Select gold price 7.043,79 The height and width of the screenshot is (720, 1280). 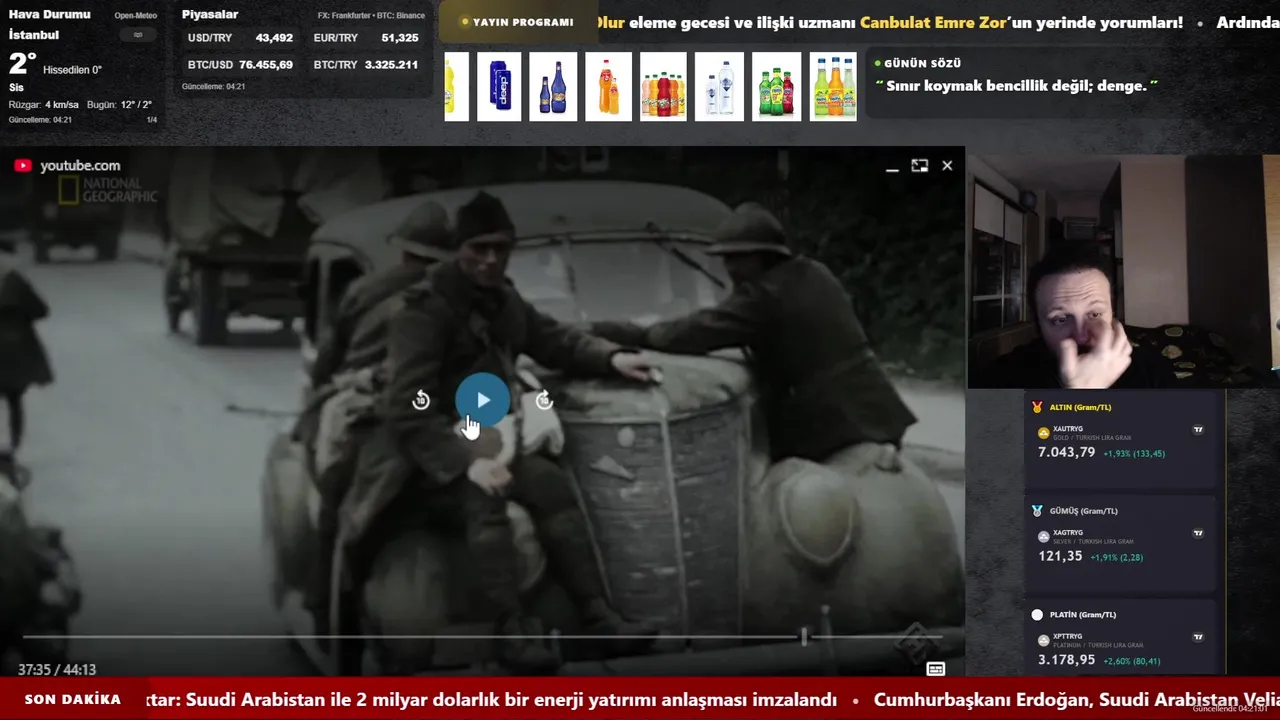1066,453
